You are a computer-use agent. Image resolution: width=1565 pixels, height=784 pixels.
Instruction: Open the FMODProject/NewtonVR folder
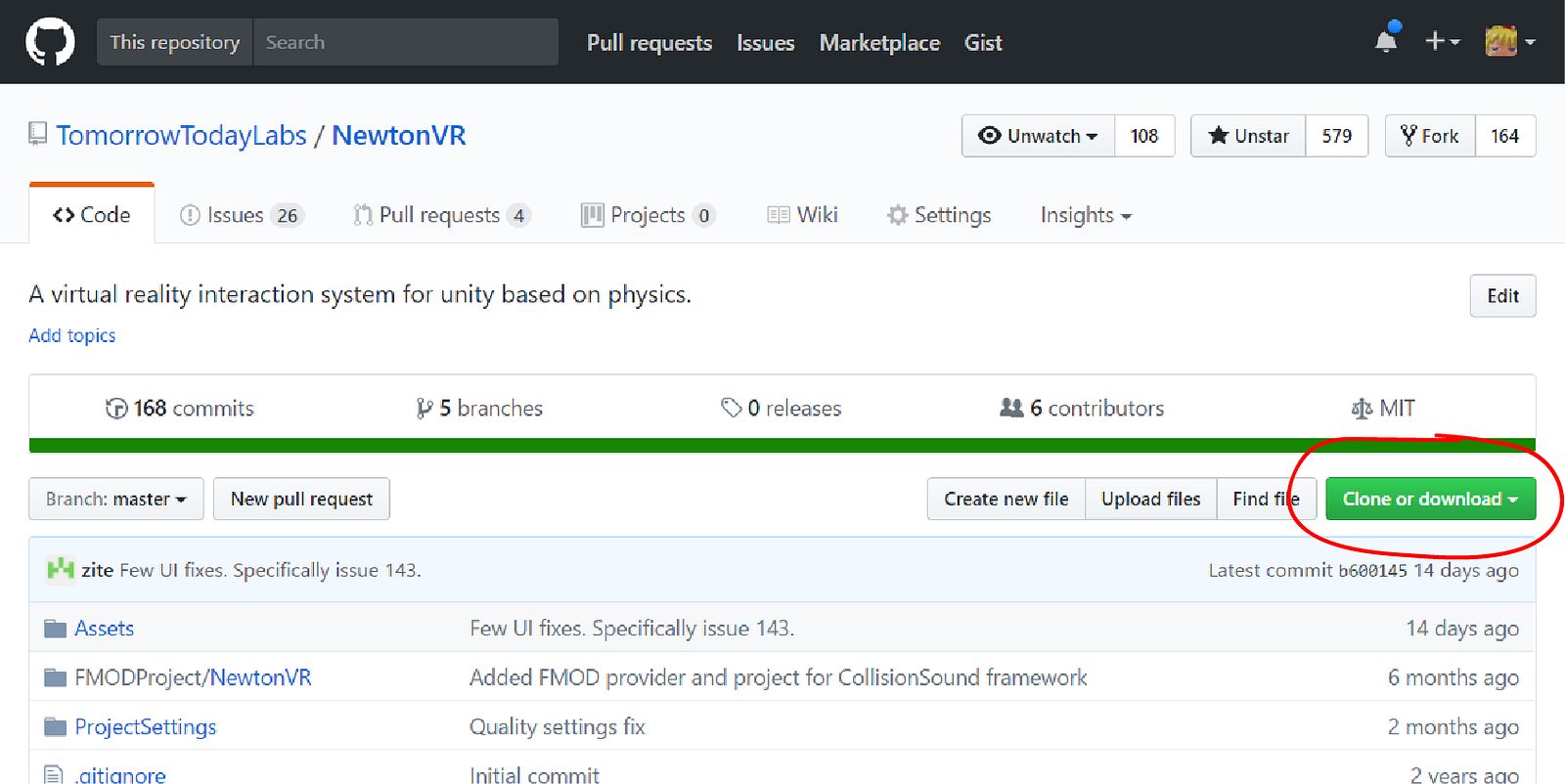pyautogui.click(x=194, y=677)
